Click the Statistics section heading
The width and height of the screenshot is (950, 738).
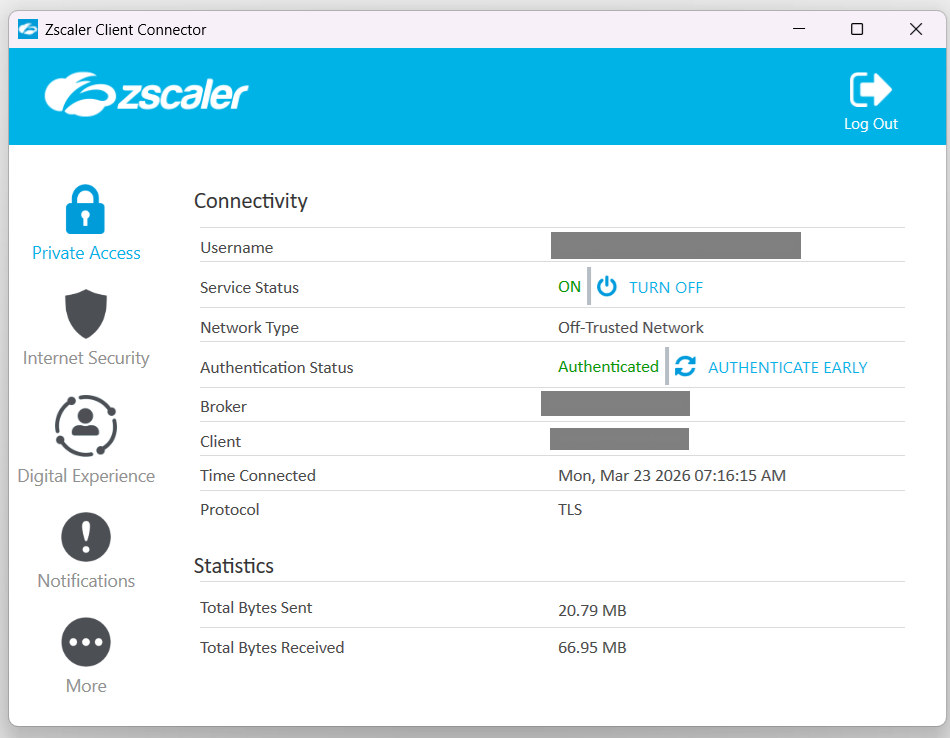tap(234, 566)
